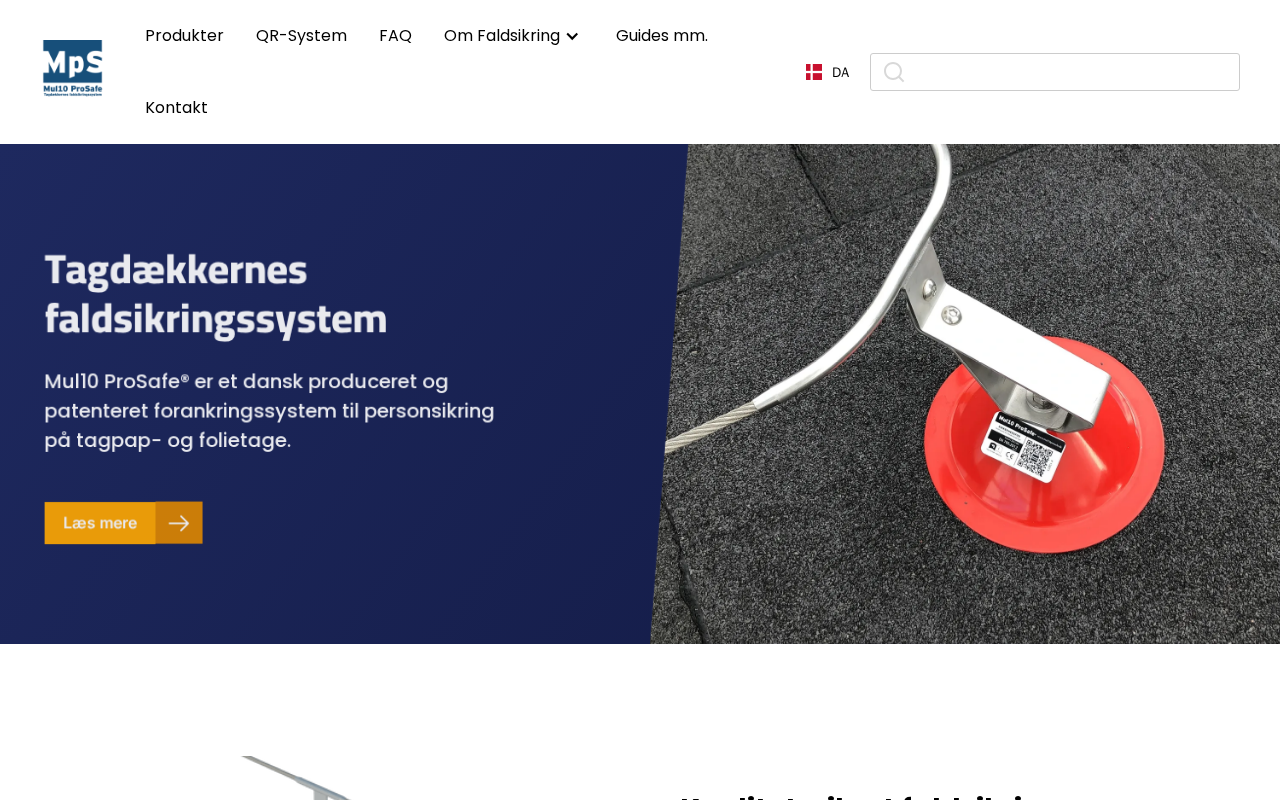The width and height of the screenshot is (1280, 800).
Task: Click the MpS Mul10 ProSafe logo
Action: (x=72, y=68)
